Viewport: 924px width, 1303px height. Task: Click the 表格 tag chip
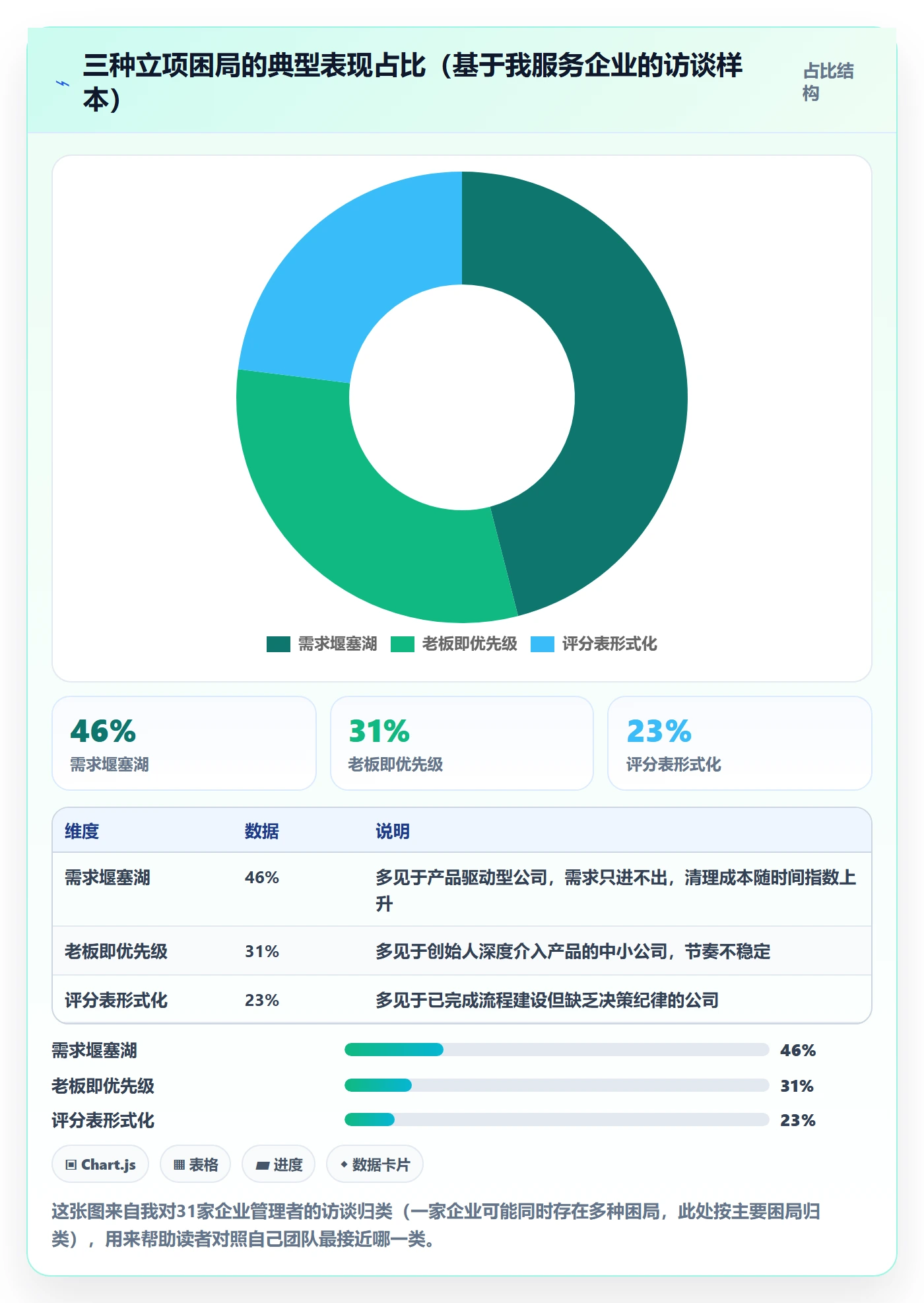tap(195, 1164)
